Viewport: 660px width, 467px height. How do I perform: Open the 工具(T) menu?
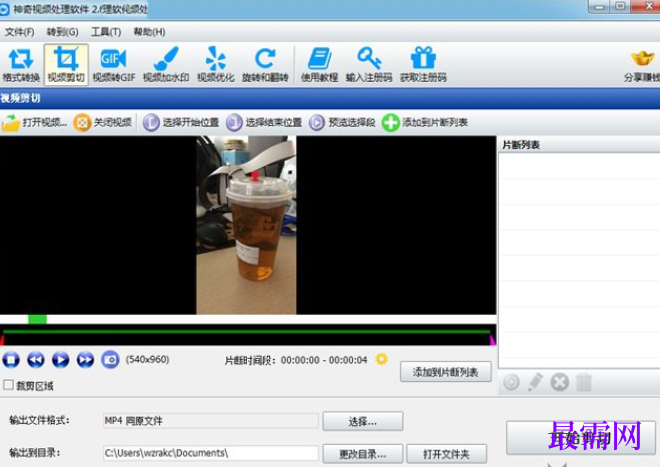click(x=106, y=32)
